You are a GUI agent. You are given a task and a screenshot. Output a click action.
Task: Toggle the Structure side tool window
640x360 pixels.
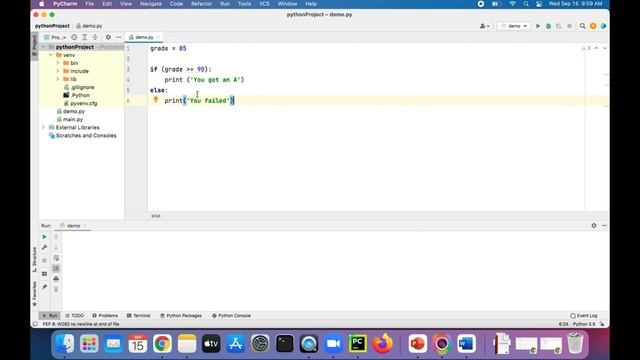(35, 260)
